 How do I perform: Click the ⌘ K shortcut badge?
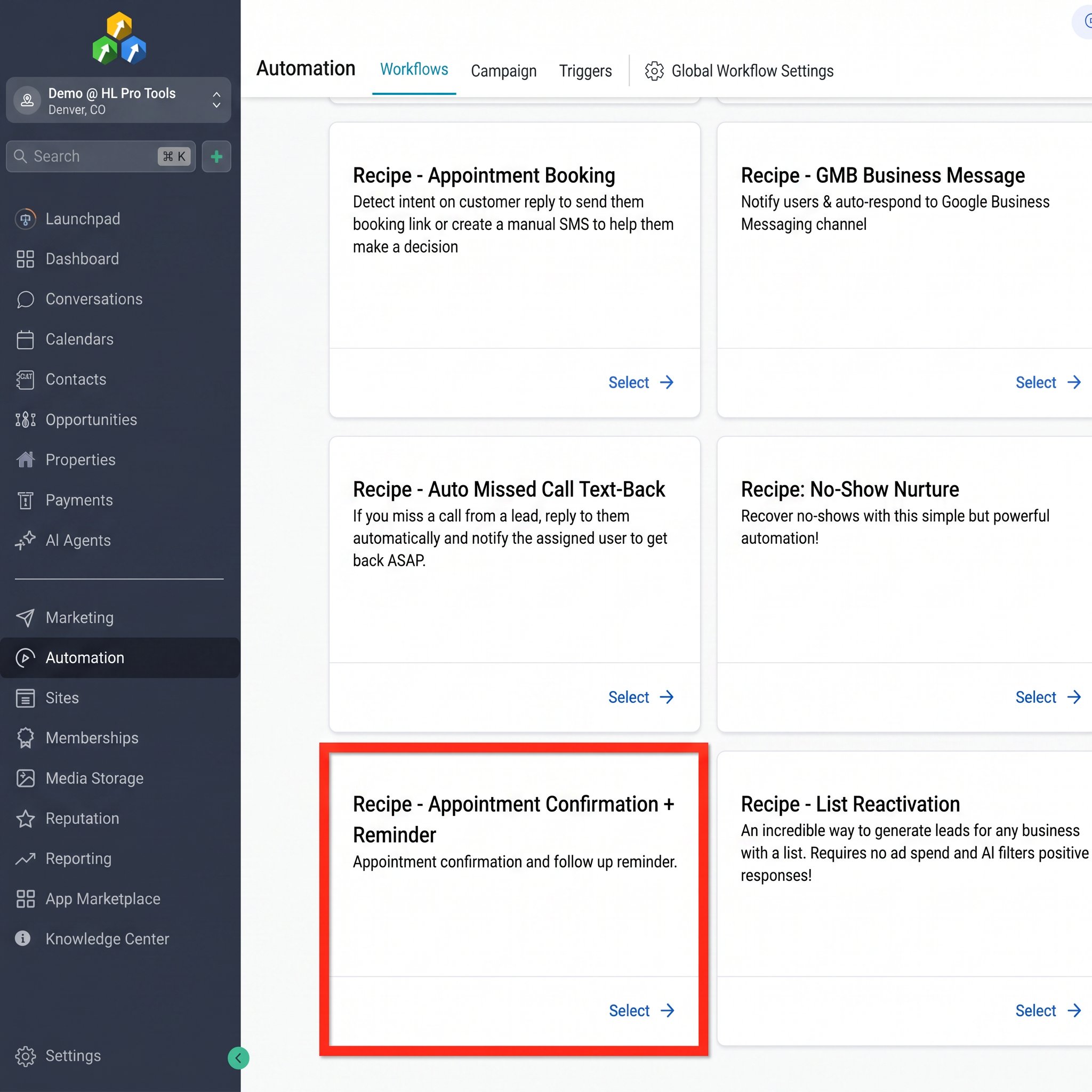click(174, 157)
